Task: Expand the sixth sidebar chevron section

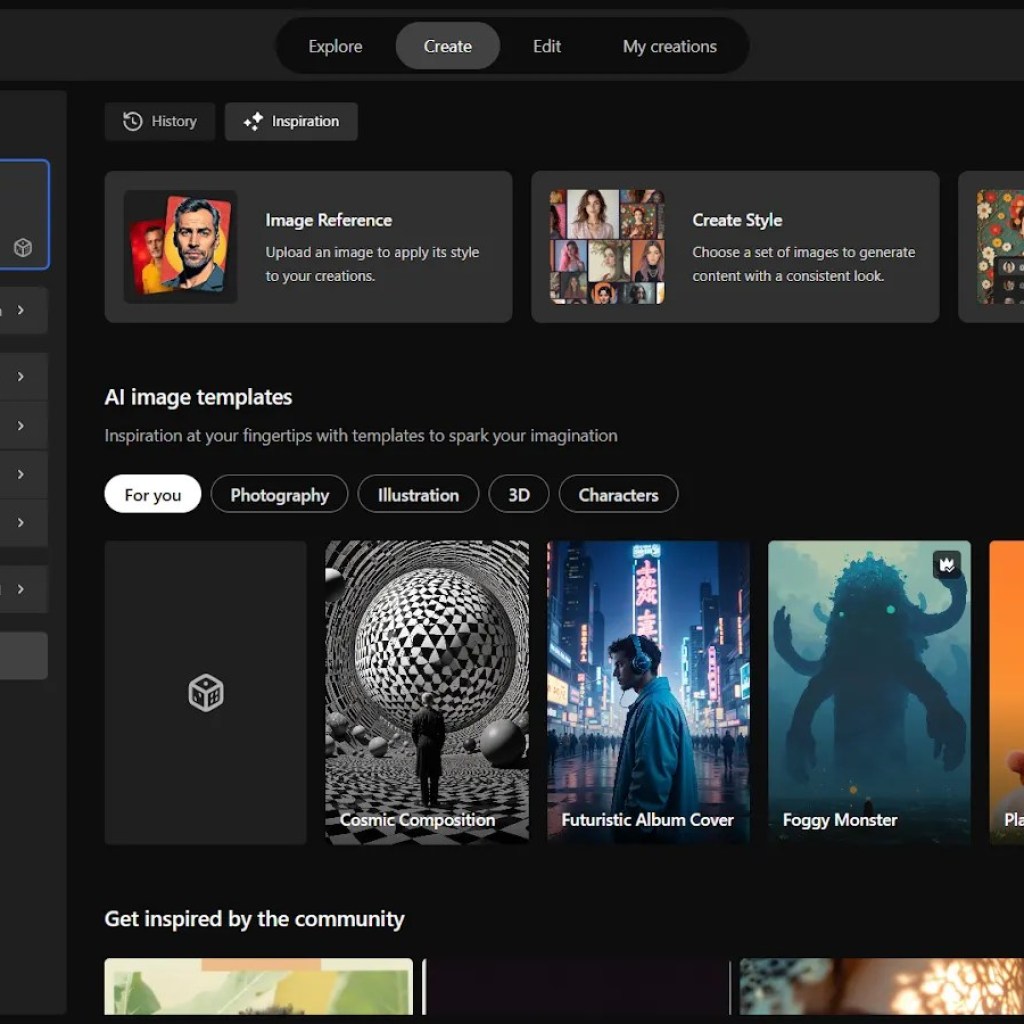Action: (21, 589)
